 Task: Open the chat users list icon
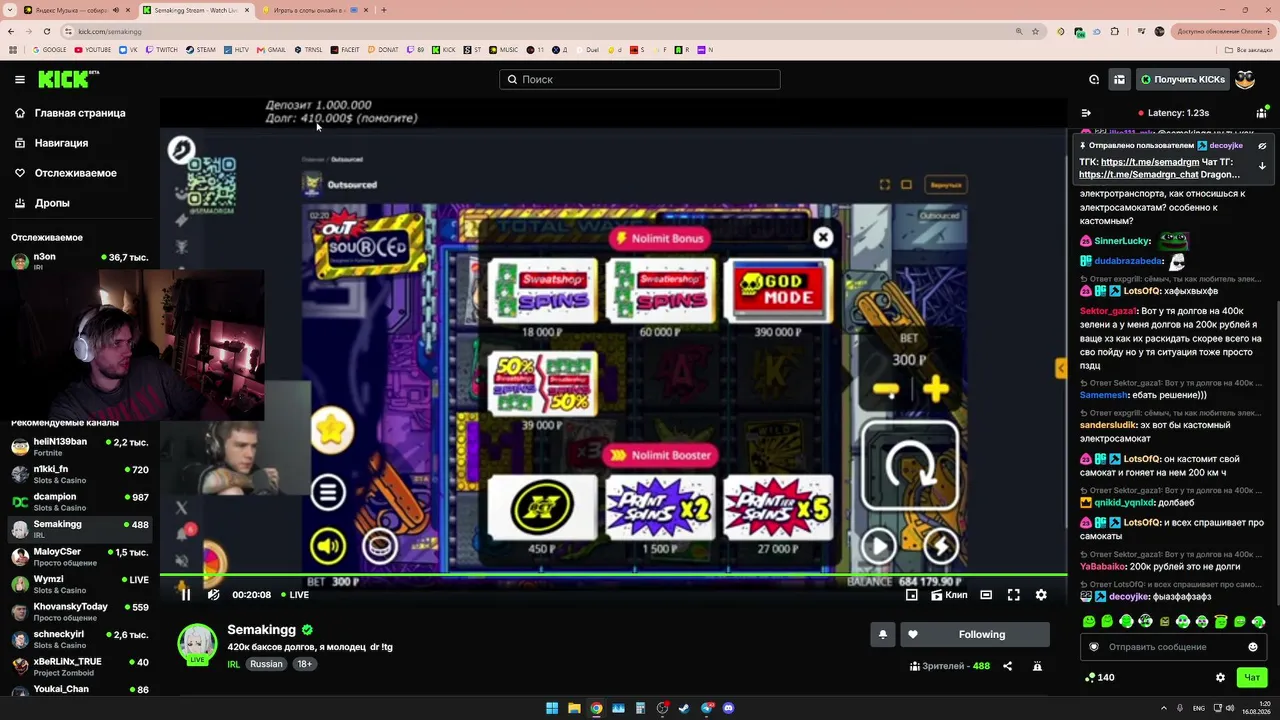coord(1262,113)
